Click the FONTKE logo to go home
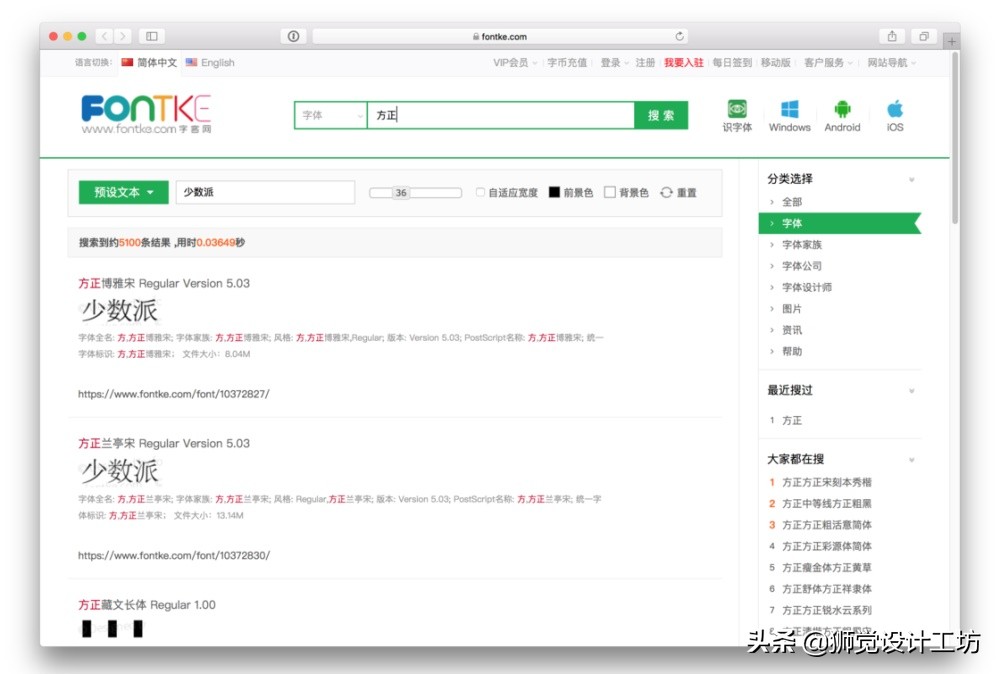The width and height of the screenshot is (1000, 674). (x=146, y=114)
